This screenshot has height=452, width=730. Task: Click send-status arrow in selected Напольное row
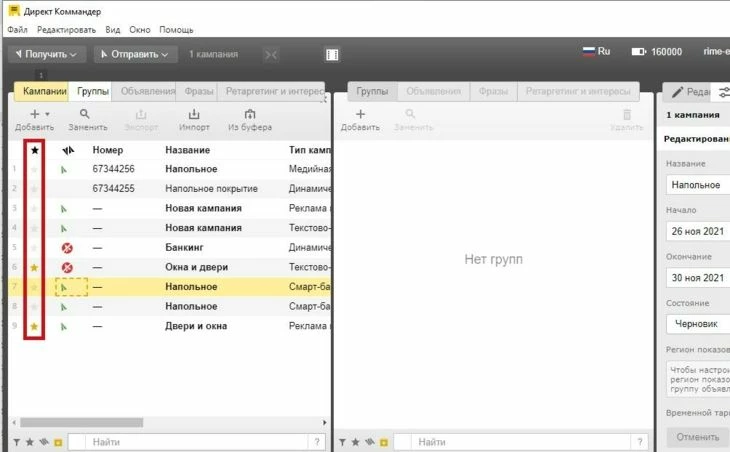coord(64,288)
